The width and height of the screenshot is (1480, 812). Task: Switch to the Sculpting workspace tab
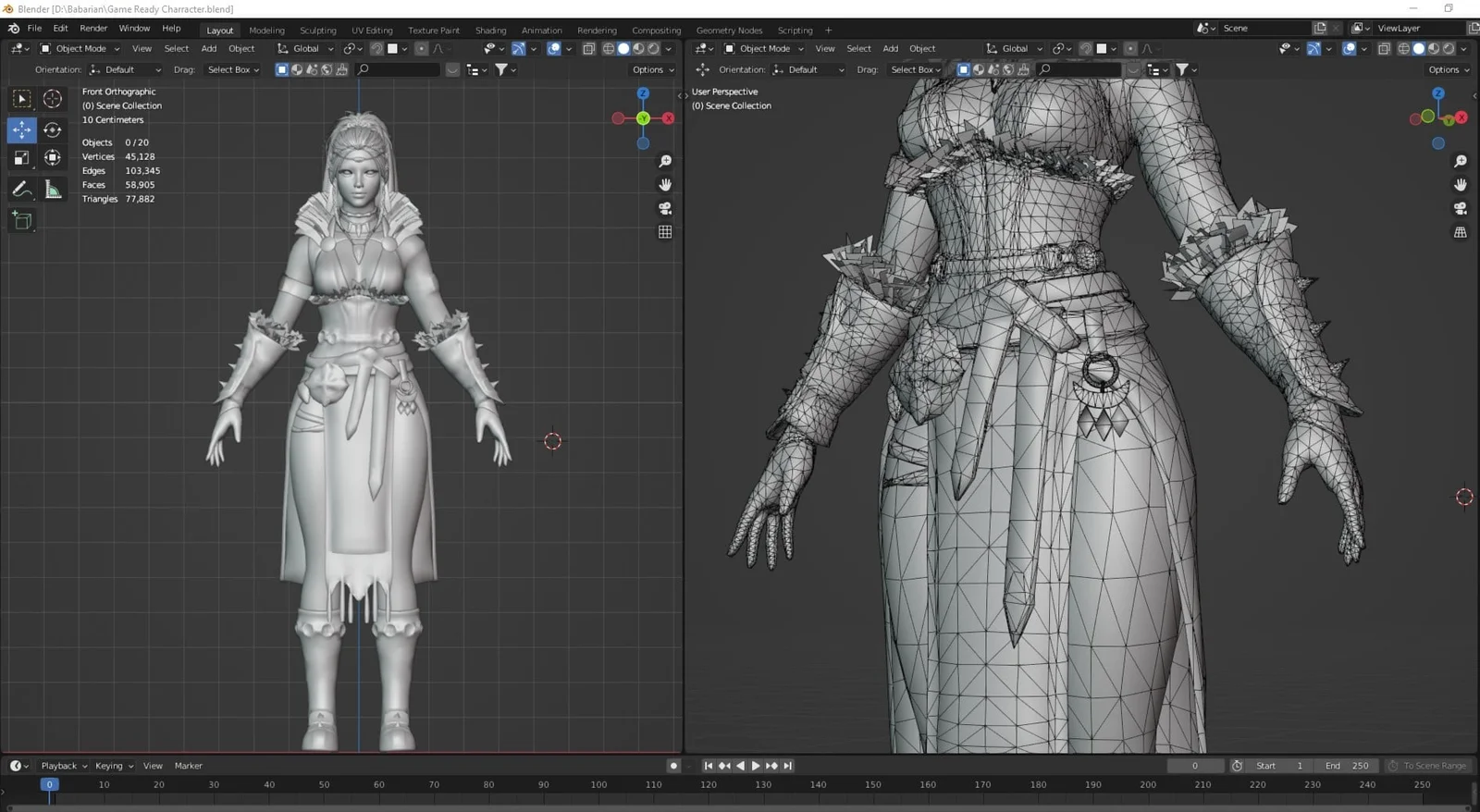318,31
